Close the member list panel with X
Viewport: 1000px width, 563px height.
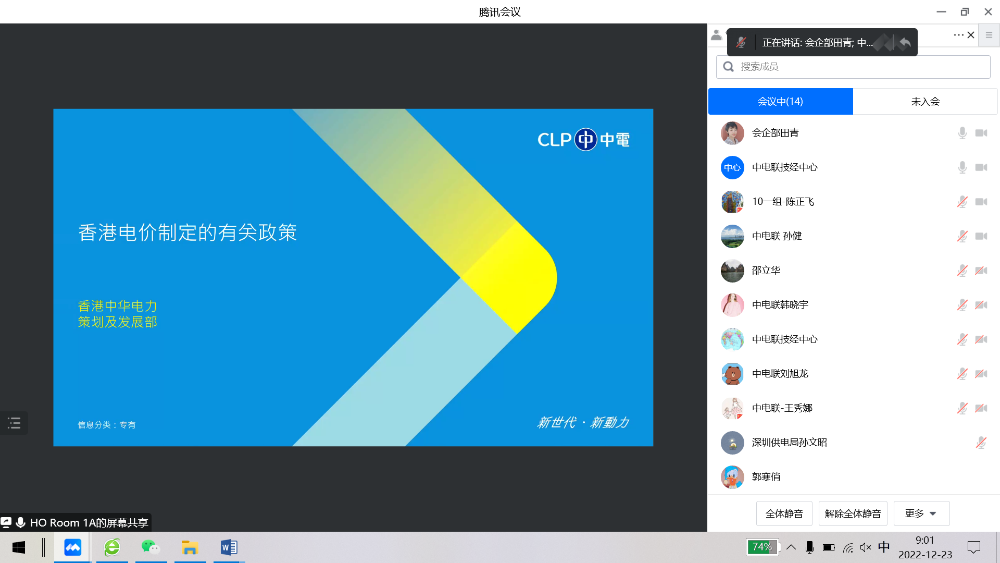pos(971,35)
